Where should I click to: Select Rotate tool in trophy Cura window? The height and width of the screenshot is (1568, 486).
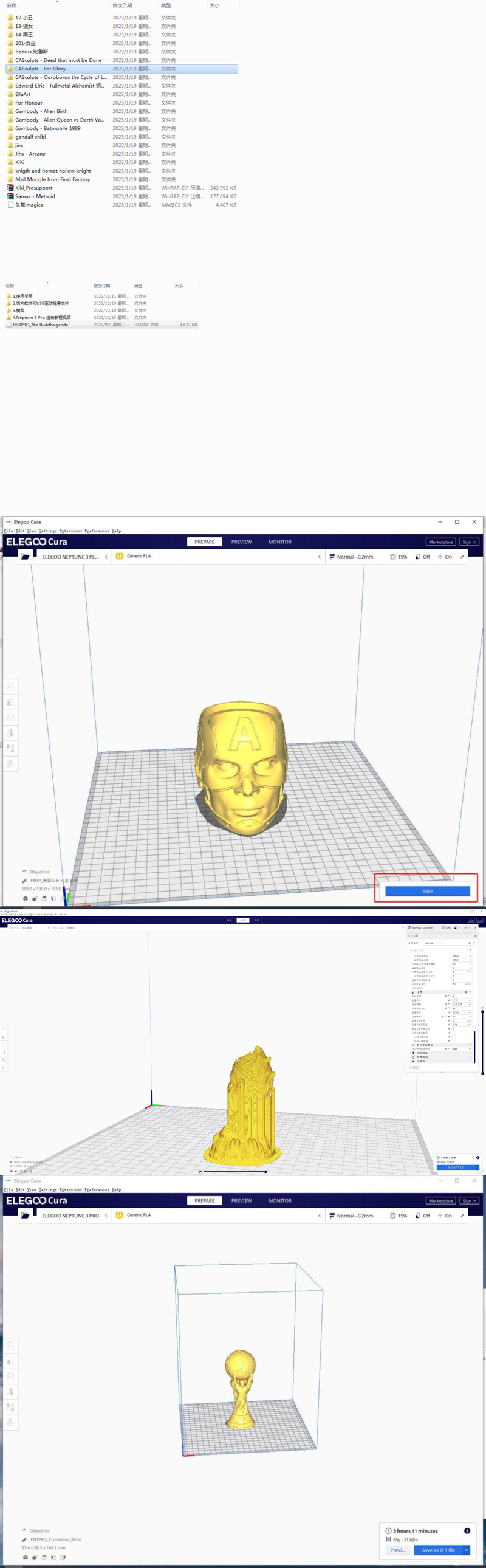pyautogui.click(x=10, y=1376)
